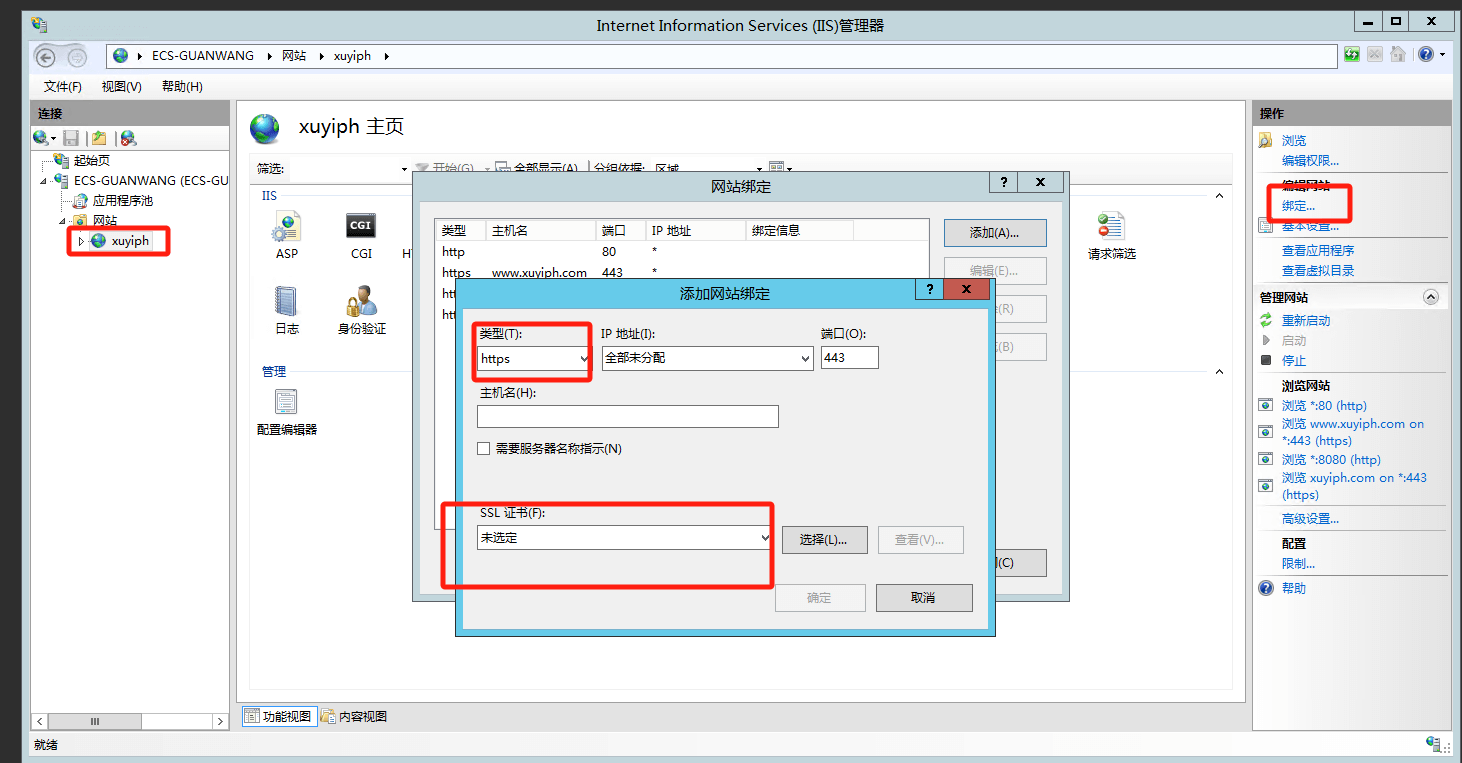Image resolution: width=1462 pixels, height=763 pixels.
Task: Click browse icon for *:8080 (http)
Action: tap(1265, 460)
